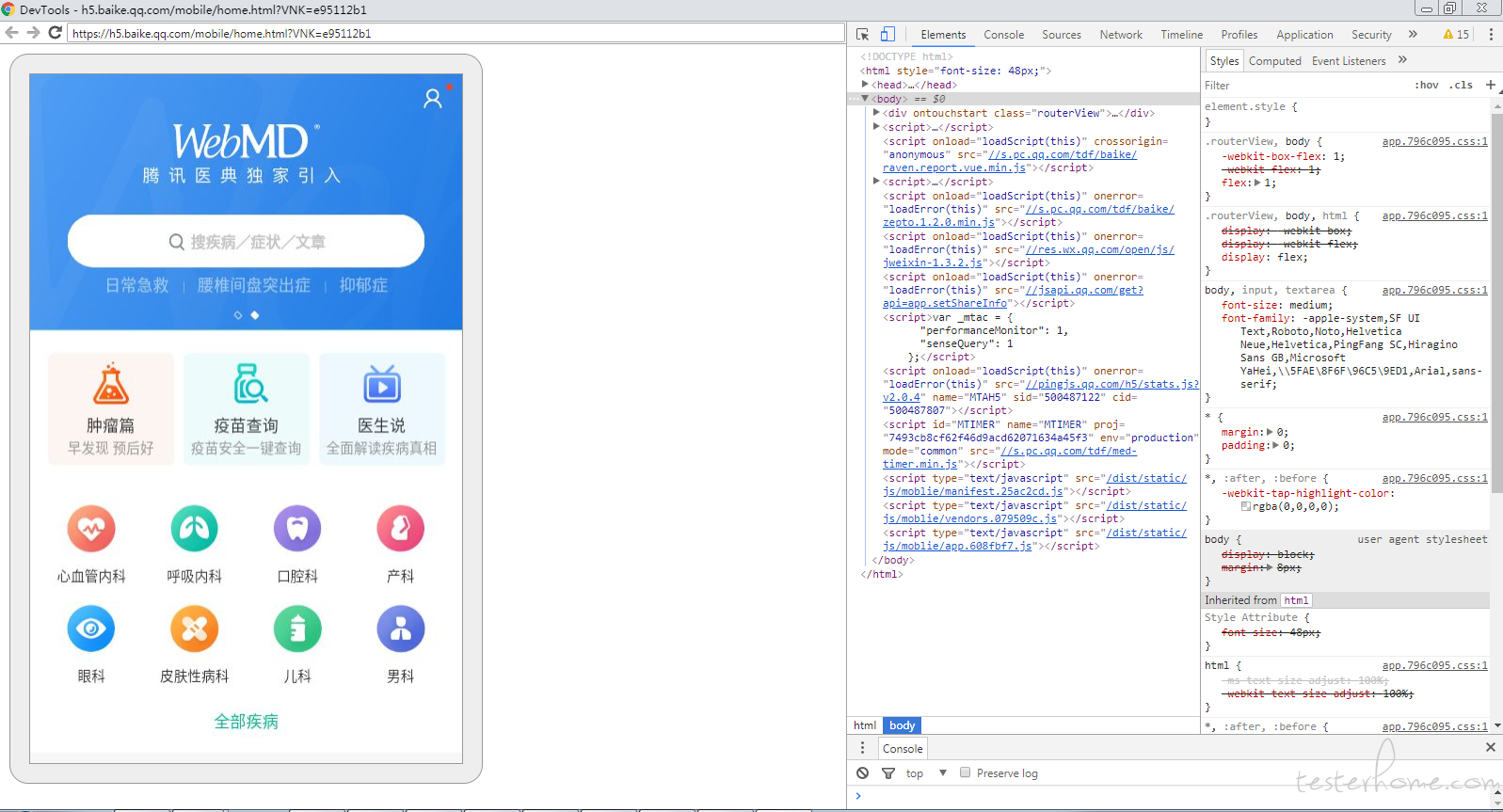Viewport: 1503px width, 812px height.
Task: Click the warning count icon showing 15
Action: coord(1455,35)
